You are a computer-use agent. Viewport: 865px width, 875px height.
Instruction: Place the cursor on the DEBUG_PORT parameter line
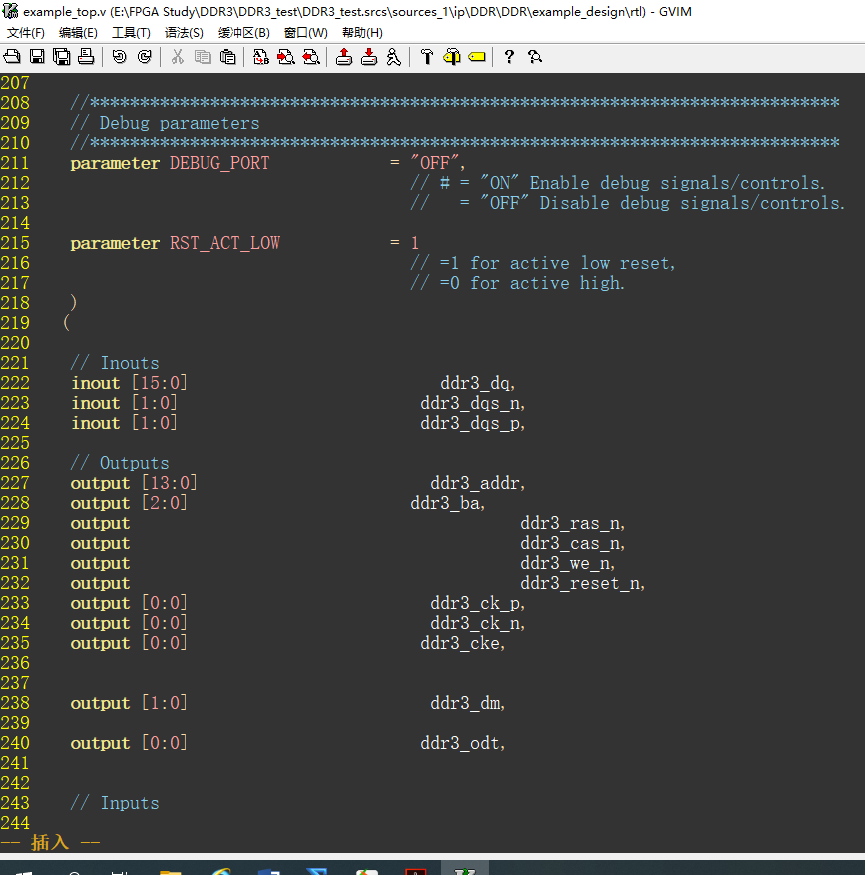point(268,163)
